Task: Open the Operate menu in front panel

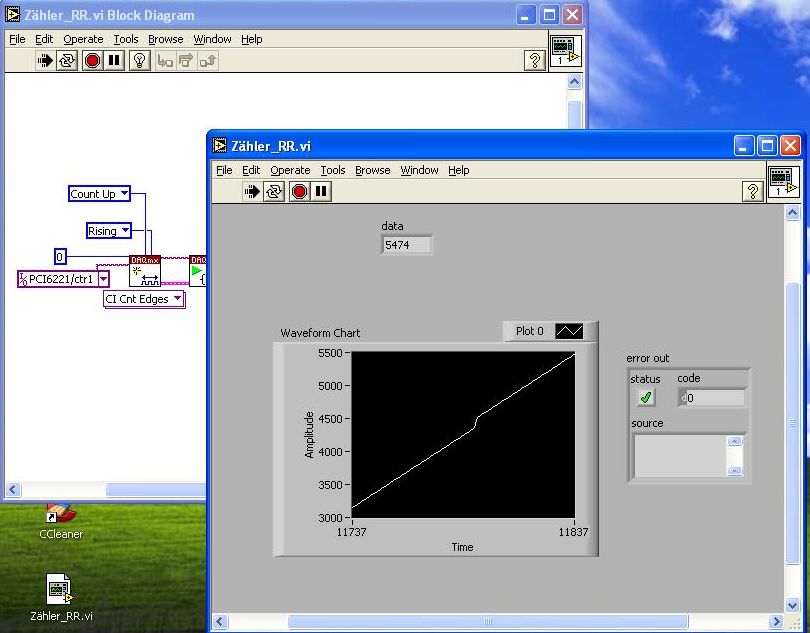Action: click(290, 170)
